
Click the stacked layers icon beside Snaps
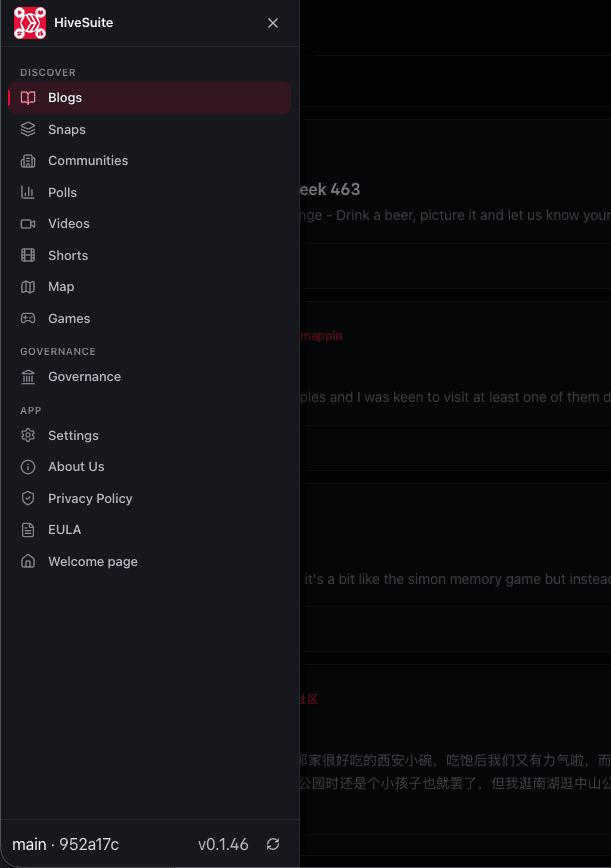28,130
